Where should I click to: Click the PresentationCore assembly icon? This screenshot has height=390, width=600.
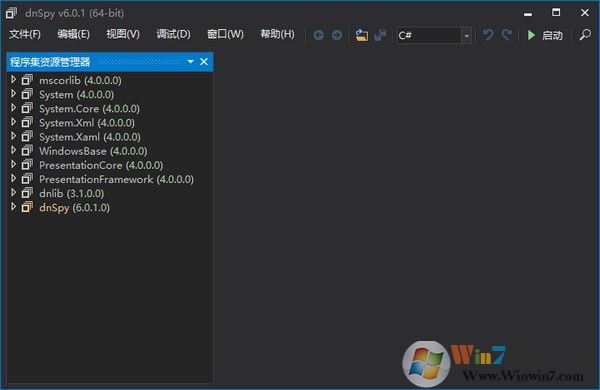click(x=27, y=165)
